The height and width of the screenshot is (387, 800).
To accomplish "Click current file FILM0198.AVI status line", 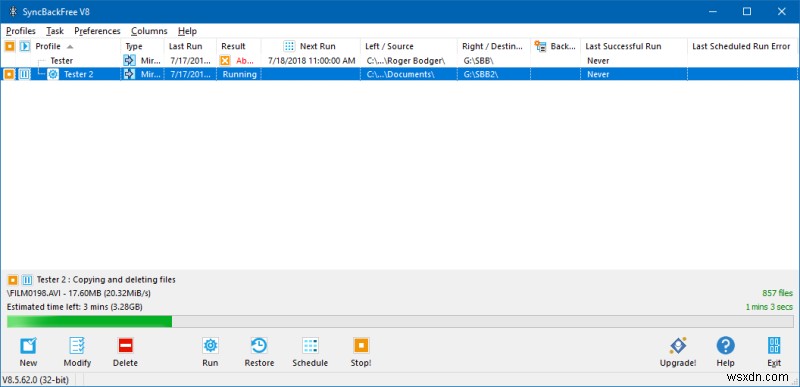I will (79, 293).
